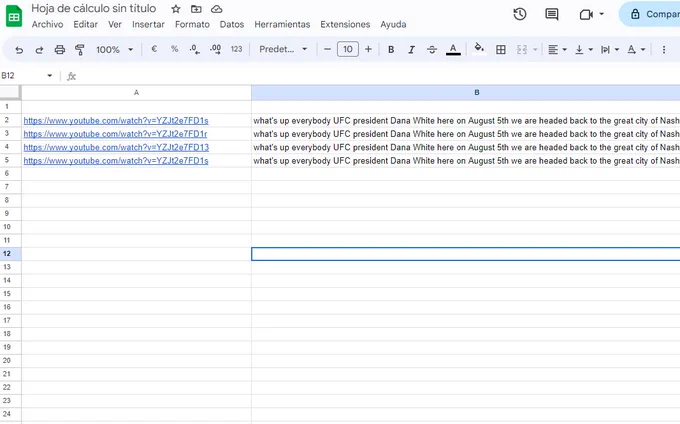
Task: Open YouTube link ending FD13 in row 4
Action: 116,147
